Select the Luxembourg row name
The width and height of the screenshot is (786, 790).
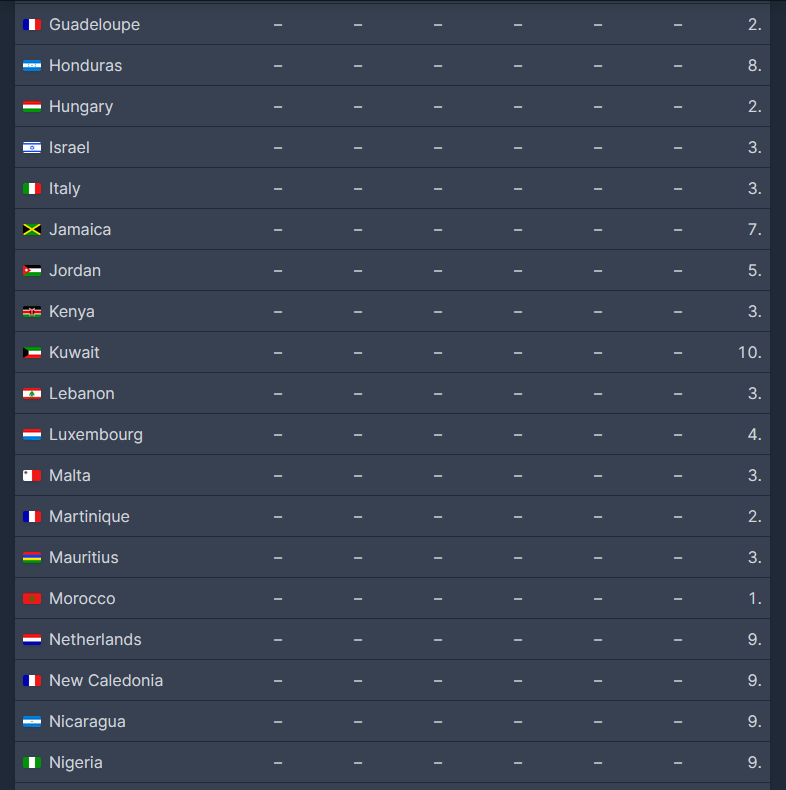coord(96,435)
